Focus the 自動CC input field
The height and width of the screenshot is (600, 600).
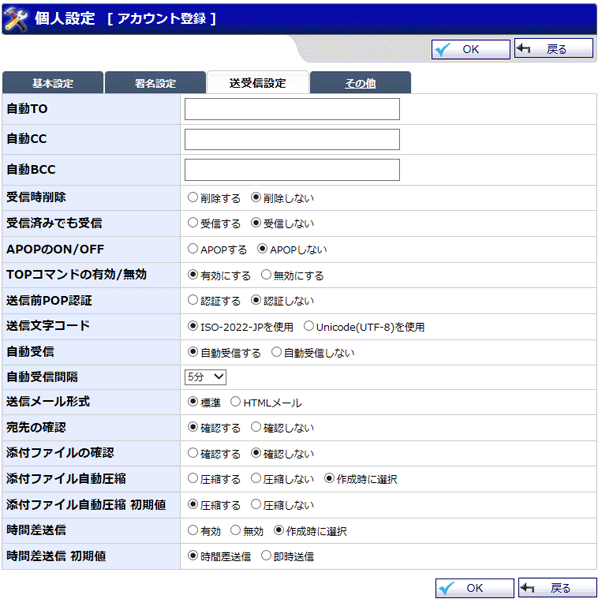pos(292,139)
